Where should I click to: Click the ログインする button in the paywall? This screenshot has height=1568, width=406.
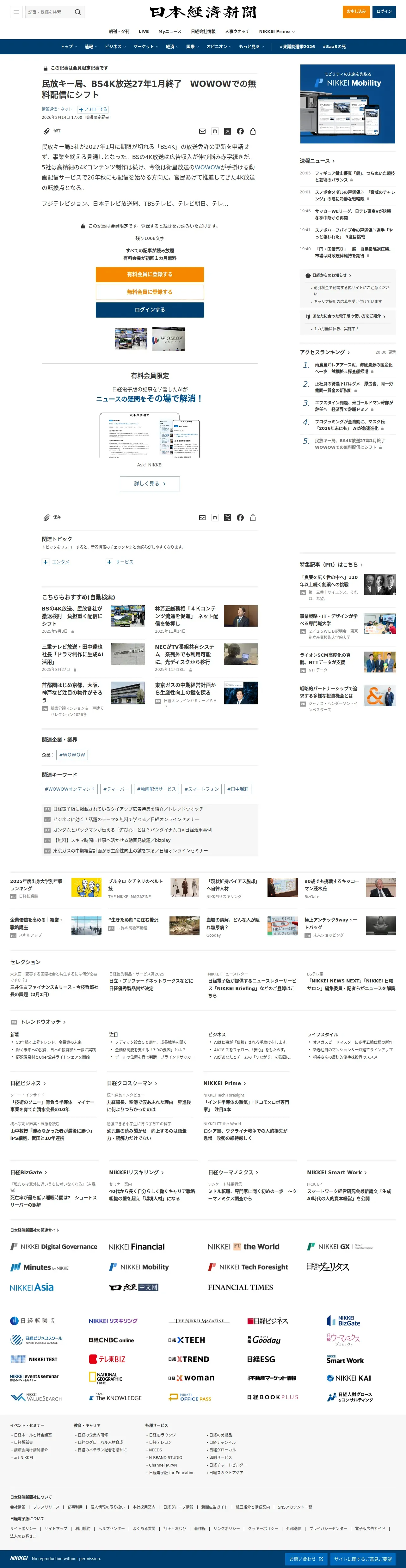click(150, 310)
